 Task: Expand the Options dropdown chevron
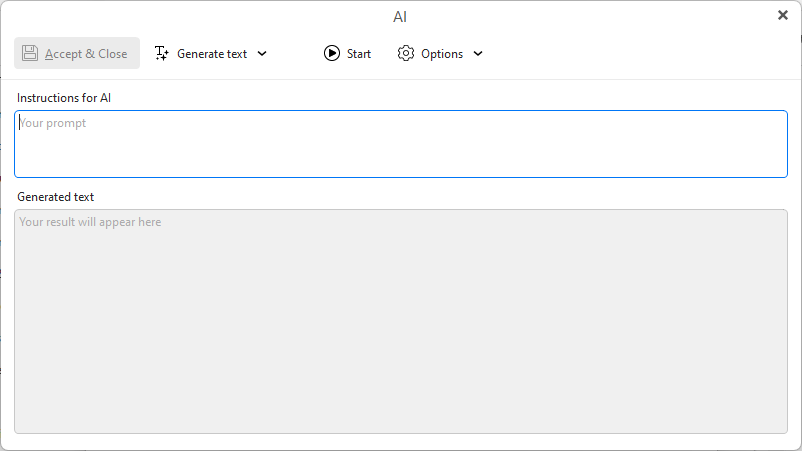478,54
